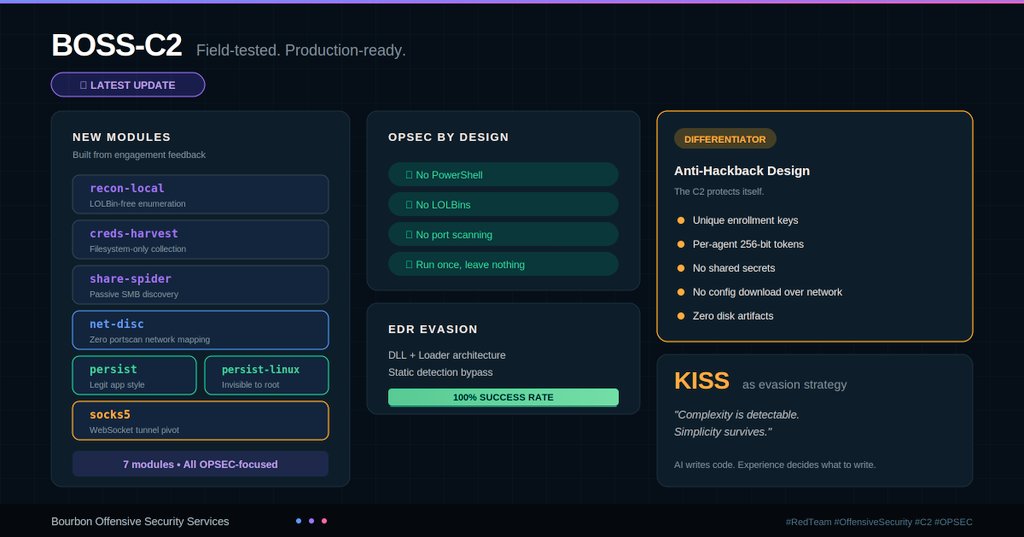The height and width of the screenshot is (537, 1024).
Task: Click the as evasion strategy text
Action: [x=794, y=385]
